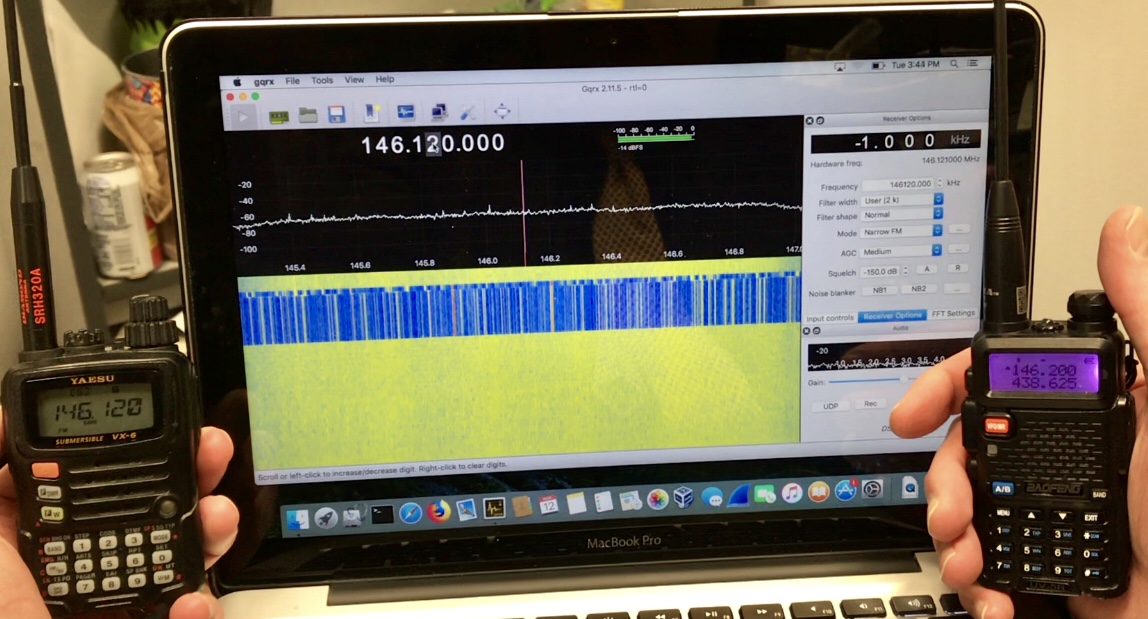Image resolution: width=1148 pixels, height=619 pixels.
Task: Open System Preferences gear in Dock
Action: [x=872, y=489]
